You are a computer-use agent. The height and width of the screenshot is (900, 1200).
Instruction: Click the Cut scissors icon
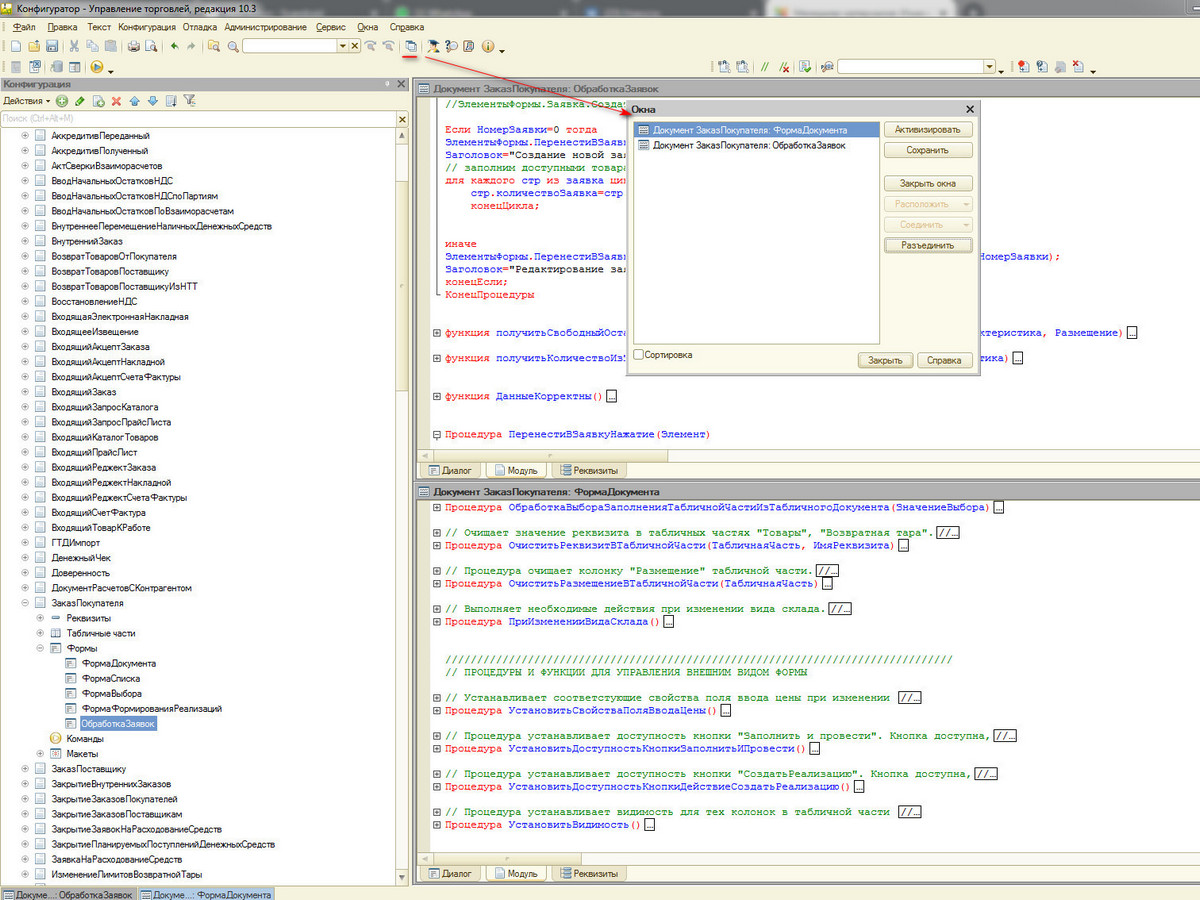tap(75, 46)
